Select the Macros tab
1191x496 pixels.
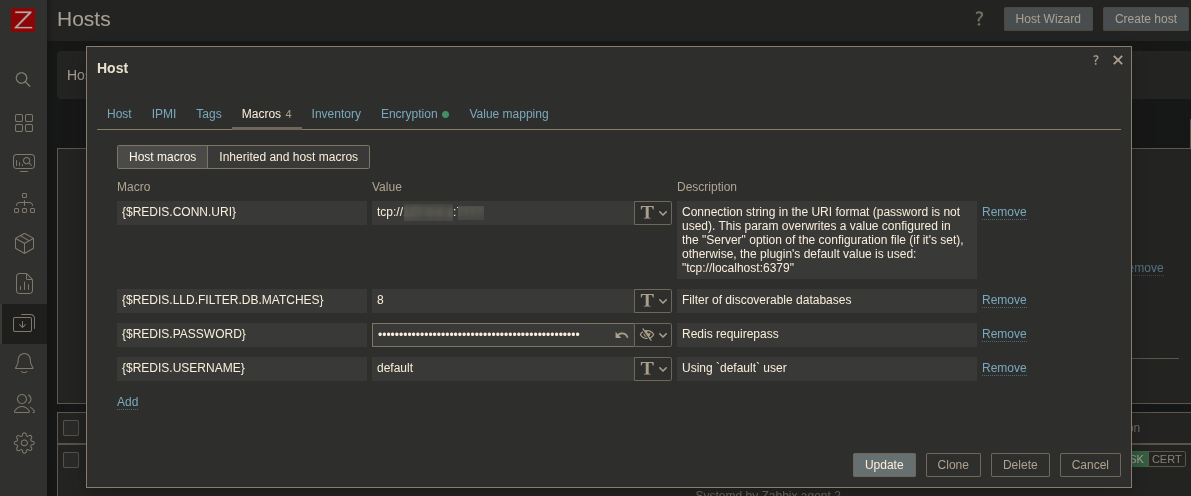[267, 114]
